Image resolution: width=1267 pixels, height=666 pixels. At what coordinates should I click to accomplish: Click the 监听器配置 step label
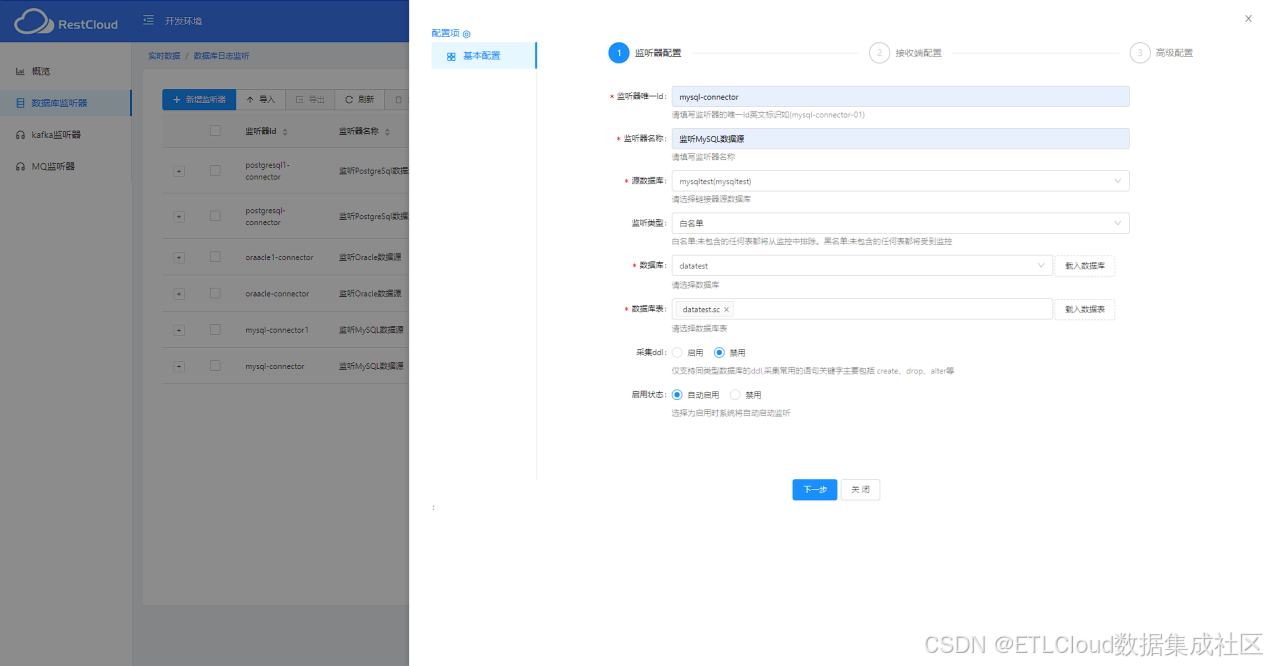[658, 53]
